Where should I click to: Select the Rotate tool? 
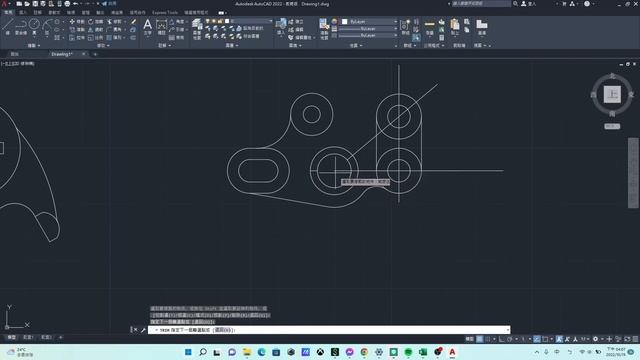tap(96, 22)
